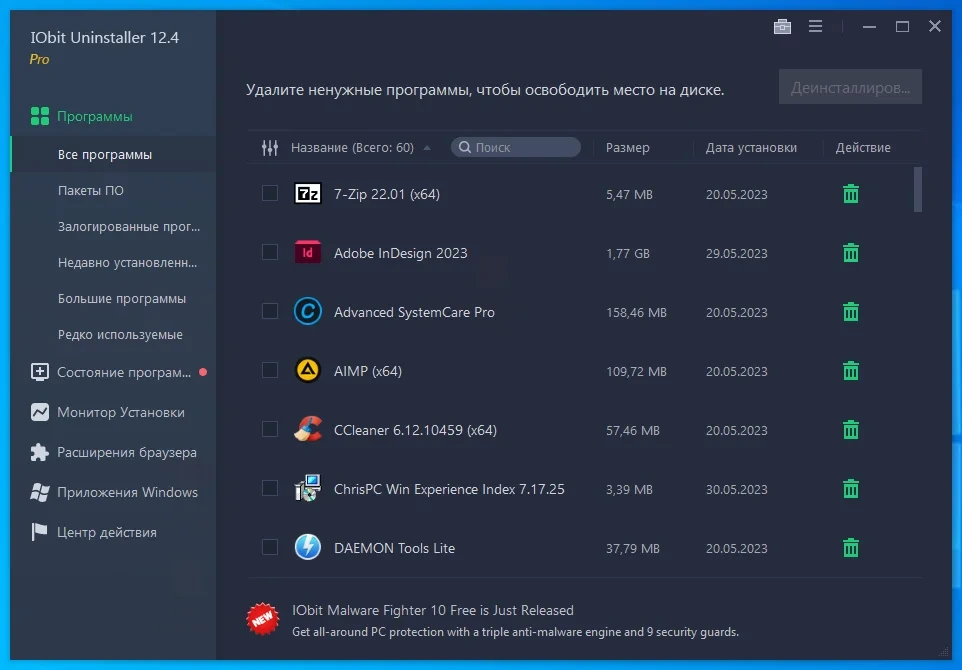Open the toolbox icon in title bar

782,26
